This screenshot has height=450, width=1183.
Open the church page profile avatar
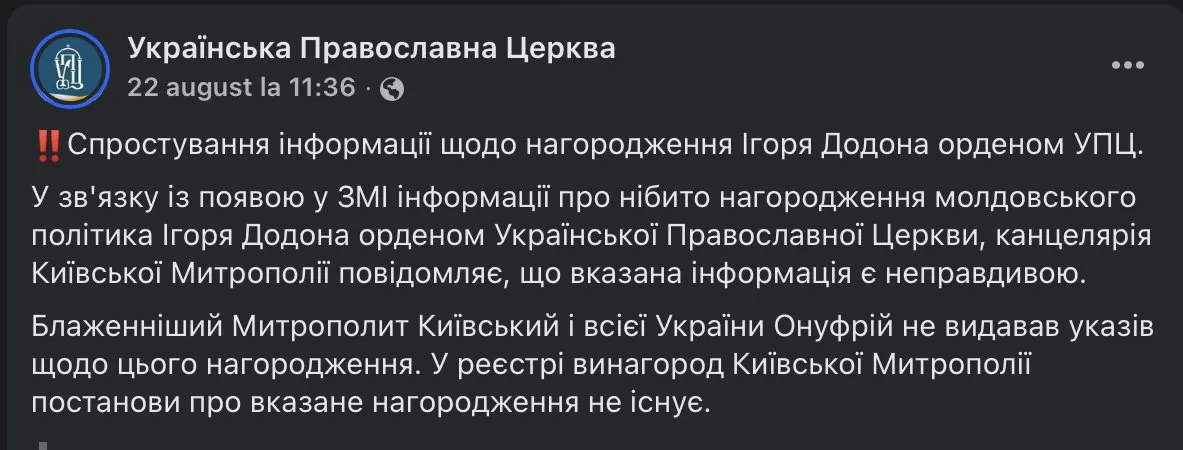69,69
